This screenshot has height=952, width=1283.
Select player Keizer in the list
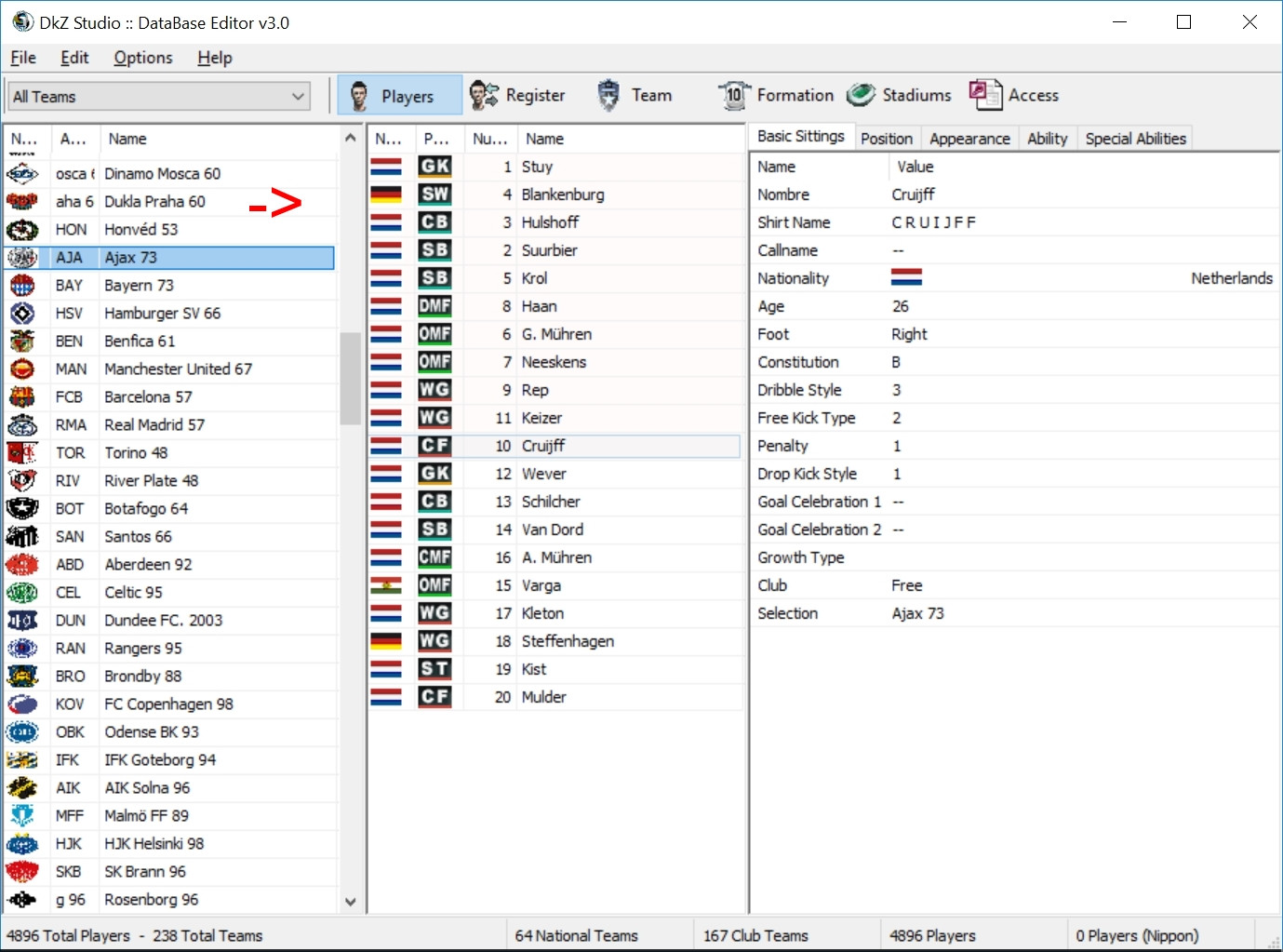pos(555,418)
